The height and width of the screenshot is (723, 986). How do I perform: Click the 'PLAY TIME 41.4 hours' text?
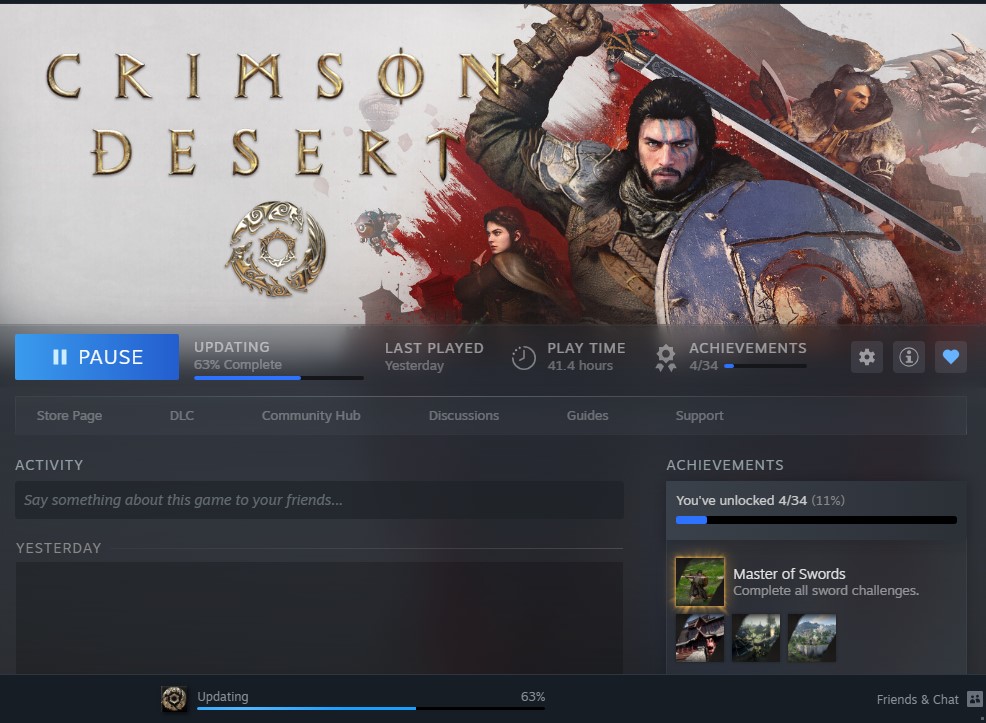point(586,356)
